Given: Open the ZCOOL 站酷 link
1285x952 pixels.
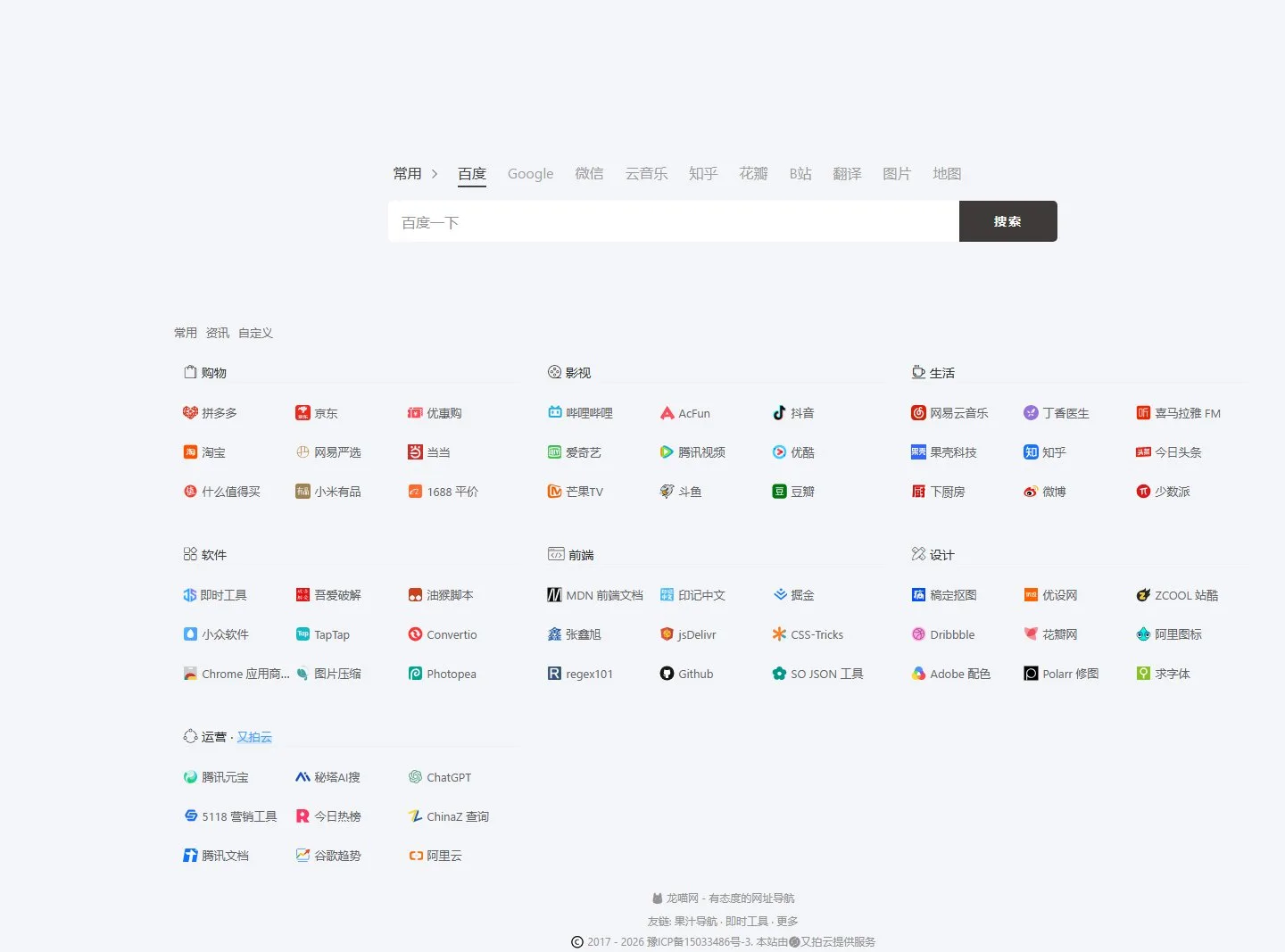Looking at the screenshot, I should pos(1177,595).
